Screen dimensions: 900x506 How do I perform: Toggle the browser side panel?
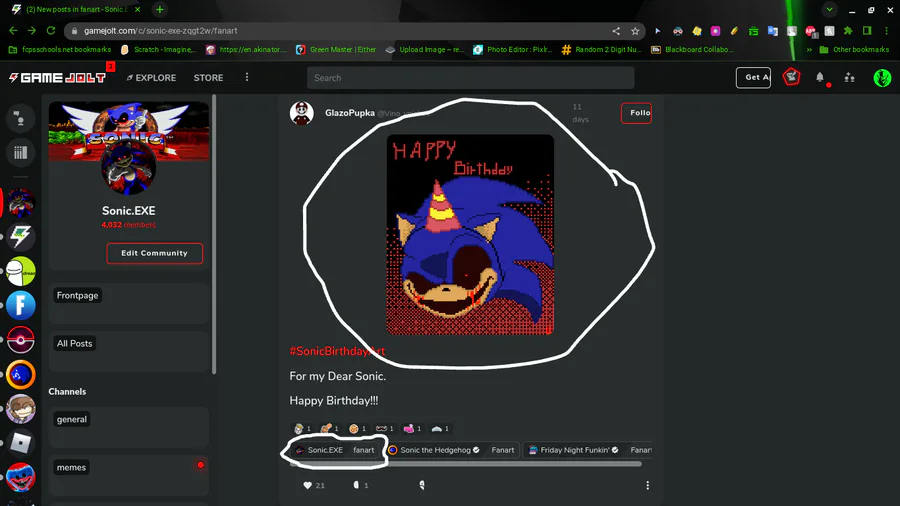click(x=867, y=31)
